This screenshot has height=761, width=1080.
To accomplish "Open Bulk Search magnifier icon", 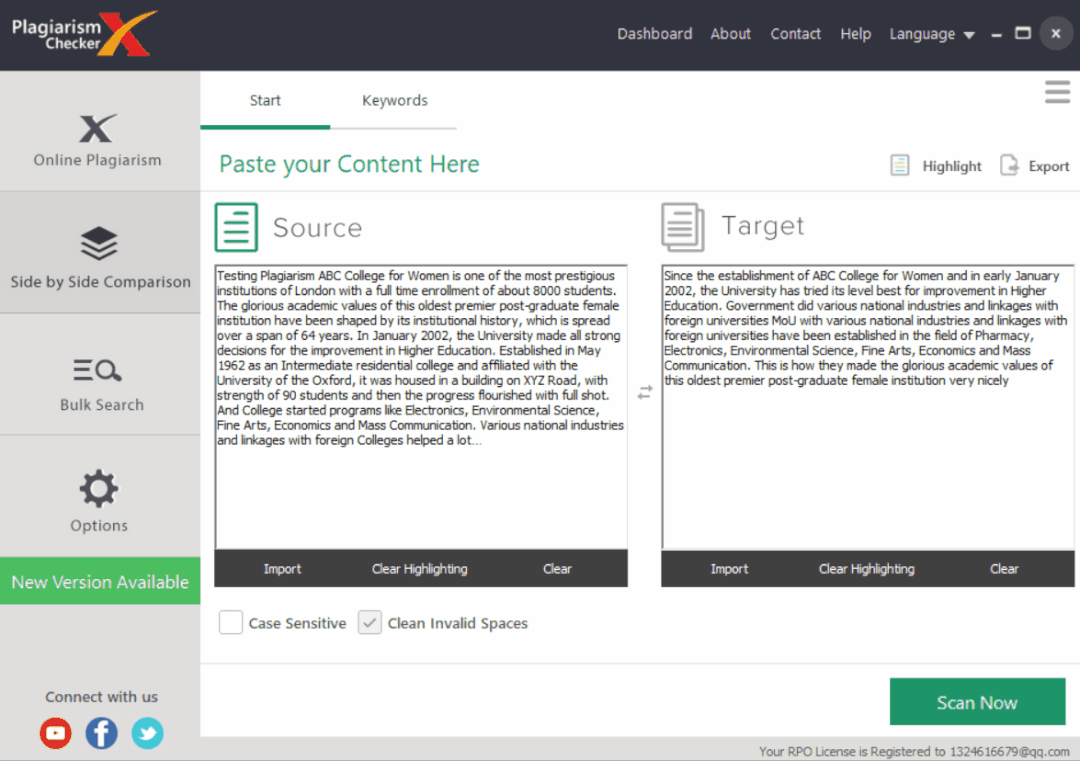I will [x=98, y=371].
